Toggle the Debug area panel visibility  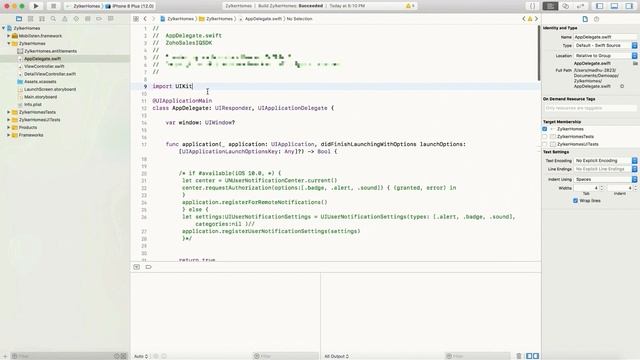614,6
